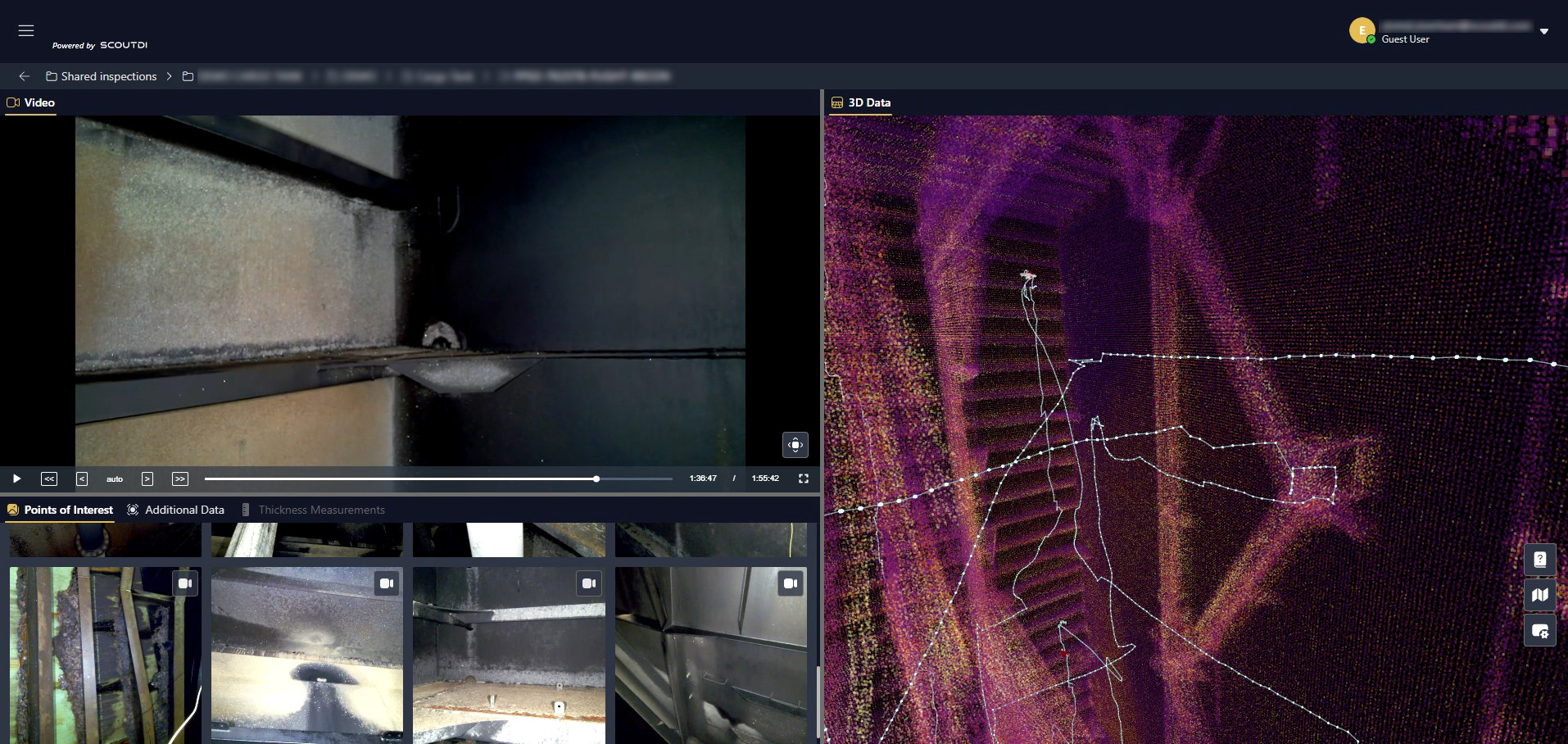The image size is (1568, 744).
Task: Click the video progress bar position handle
Action: pyautogui.click(x=596, y=479)
